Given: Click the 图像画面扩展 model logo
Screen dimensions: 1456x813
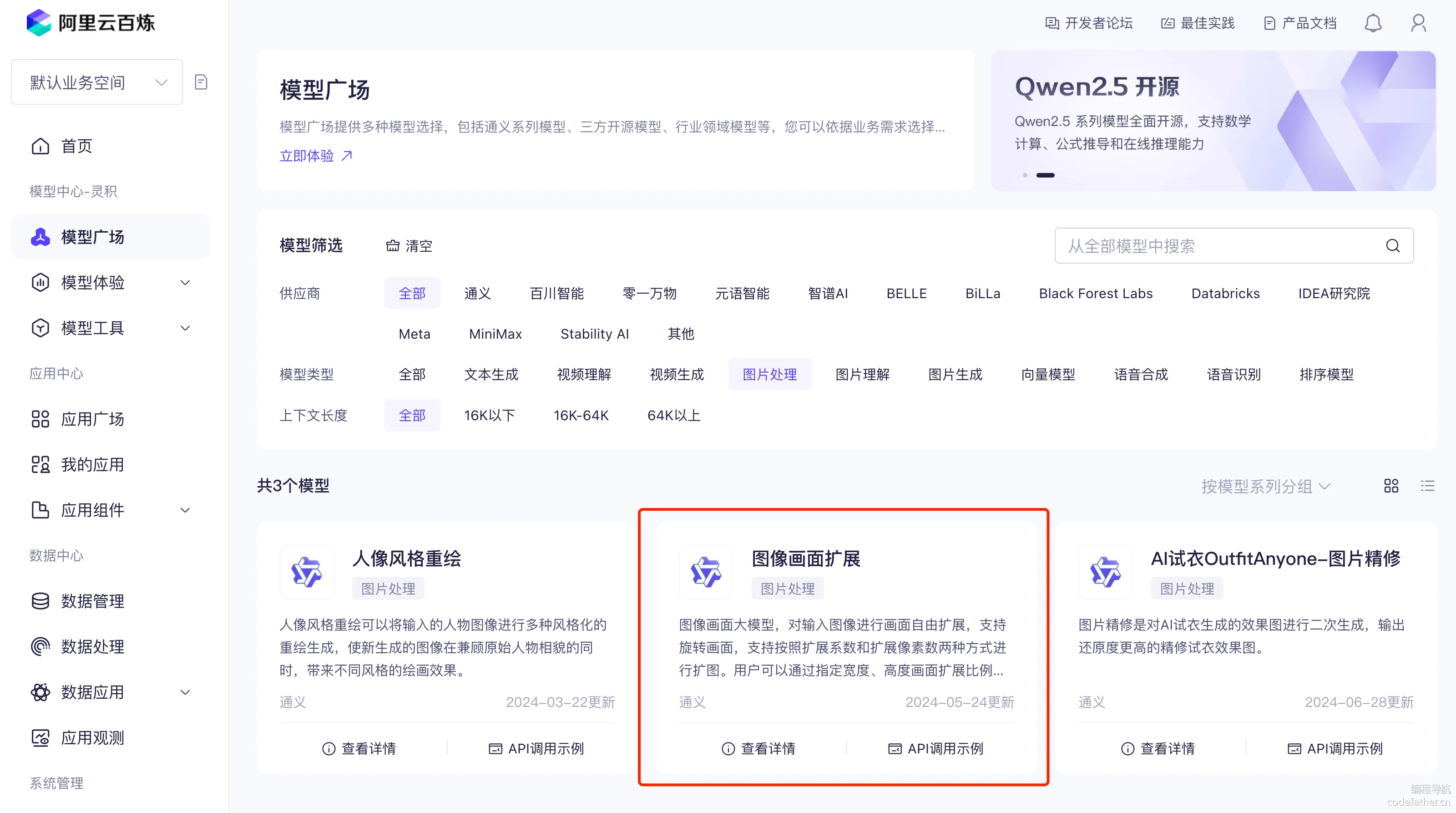Looking at the screenshot, I should coord(706,572).
